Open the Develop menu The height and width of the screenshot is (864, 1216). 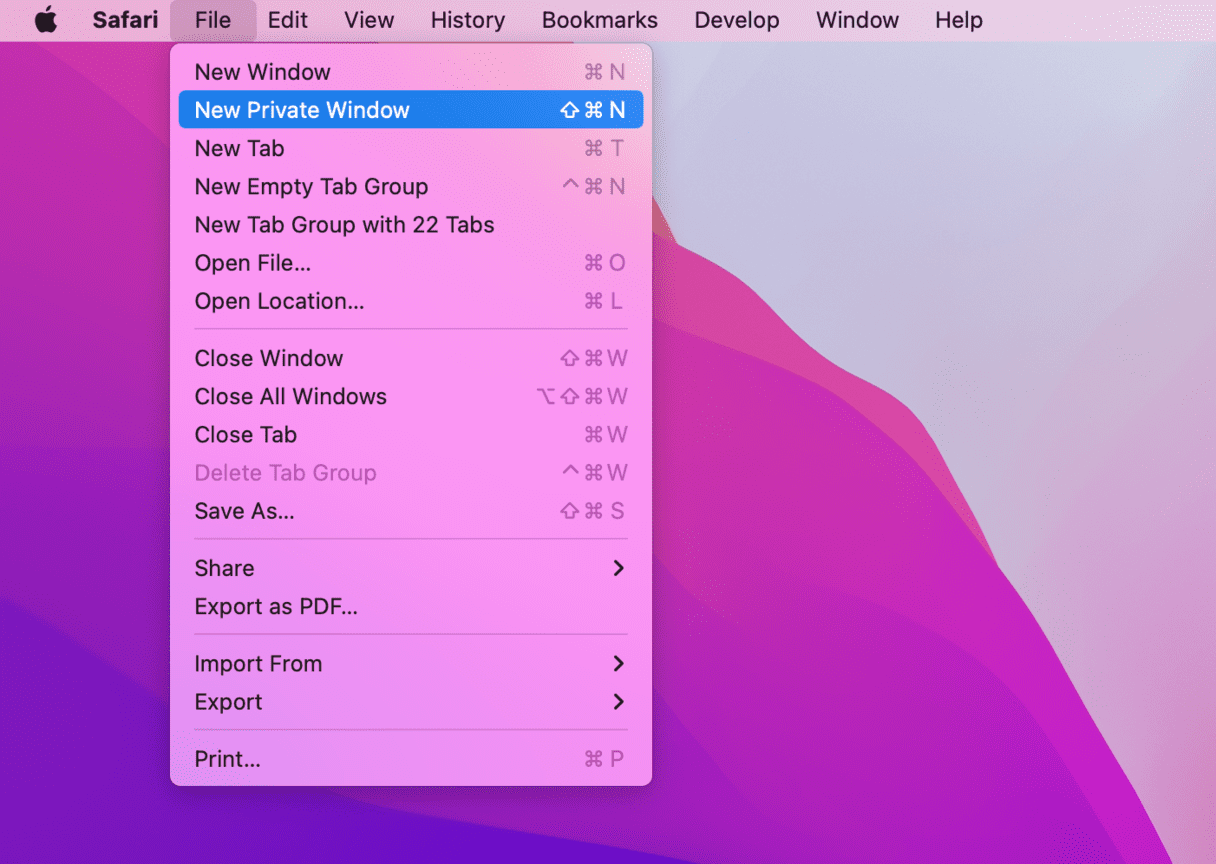(x=737, y=20)
